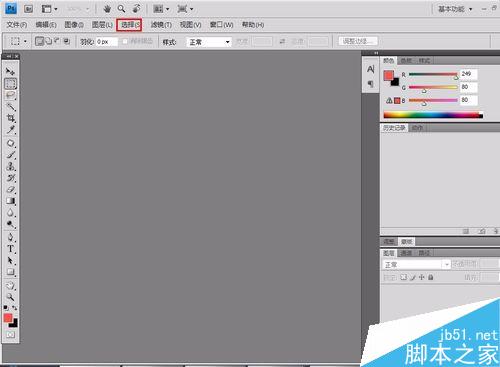Click the G value field showing 80

pyautogui.click(x=469, y=87)
